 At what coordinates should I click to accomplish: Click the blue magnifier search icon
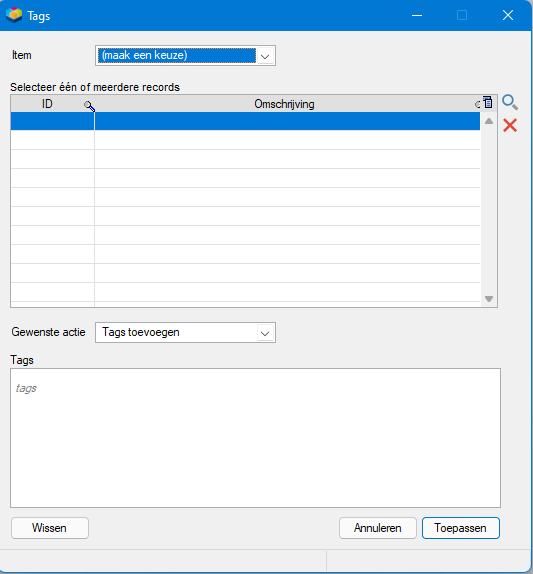510,102
